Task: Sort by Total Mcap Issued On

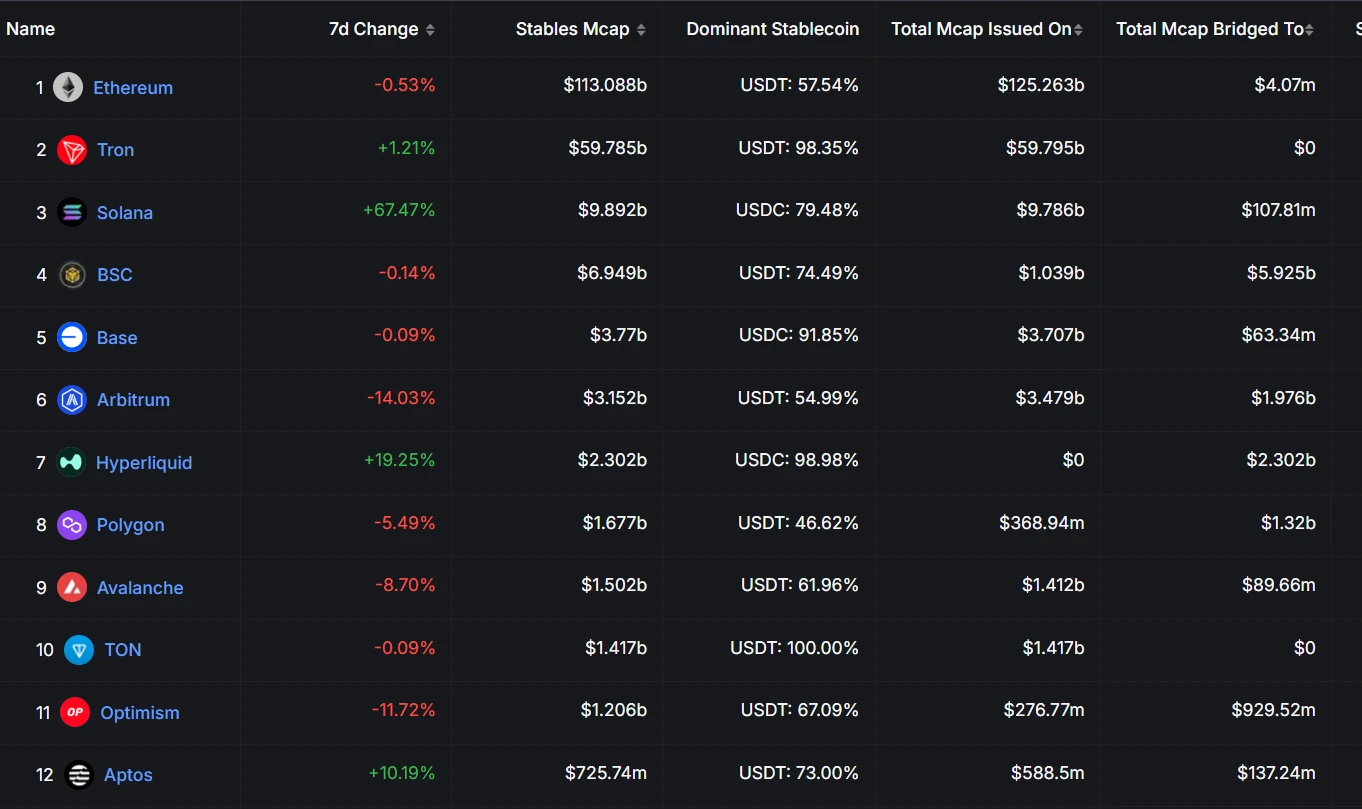Action: 987,29
